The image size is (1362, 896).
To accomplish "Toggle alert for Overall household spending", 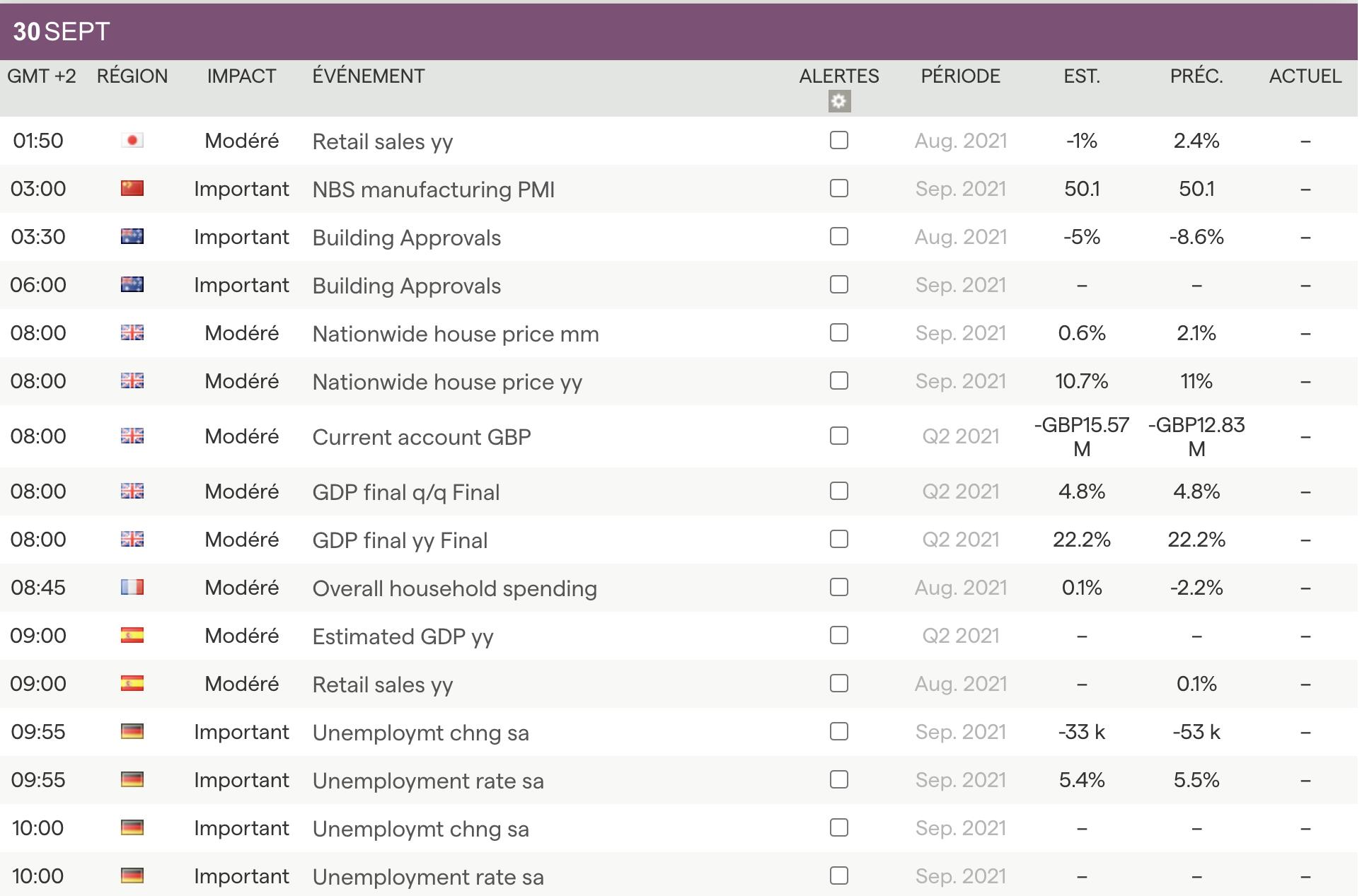I will click(839, 588).
